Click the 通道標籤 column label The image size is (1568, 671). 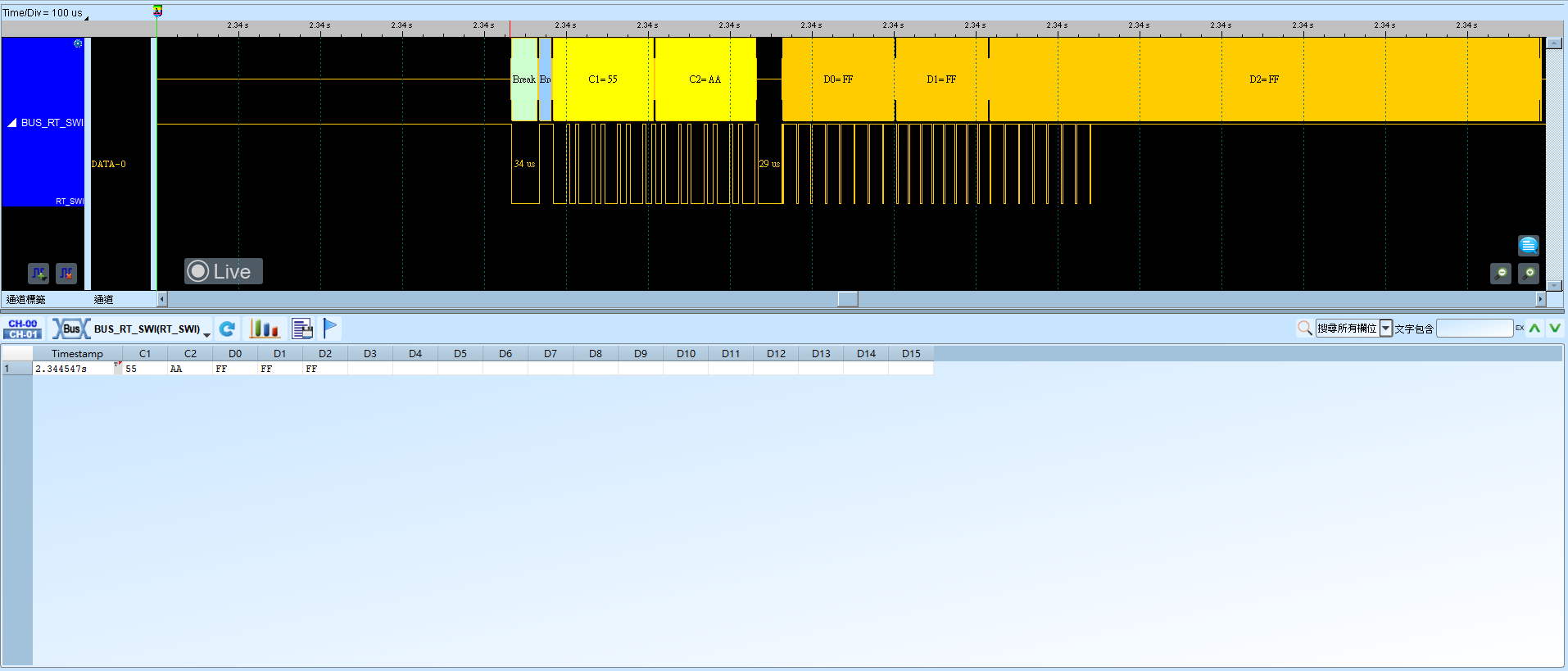pyautogui.click(x=26, y=300)
